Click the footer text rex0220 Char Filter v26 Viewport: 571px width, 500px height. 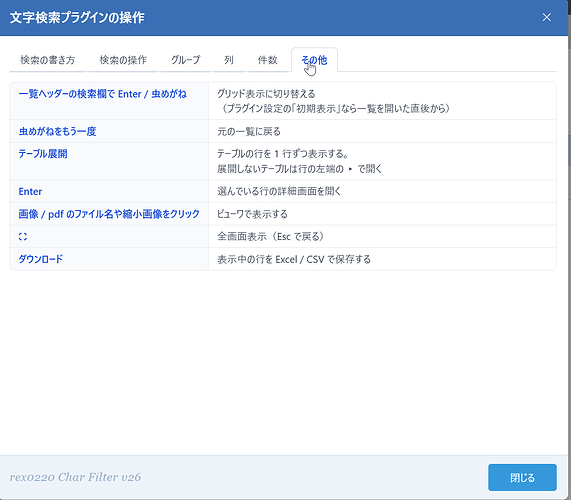(x=75, y=477)
